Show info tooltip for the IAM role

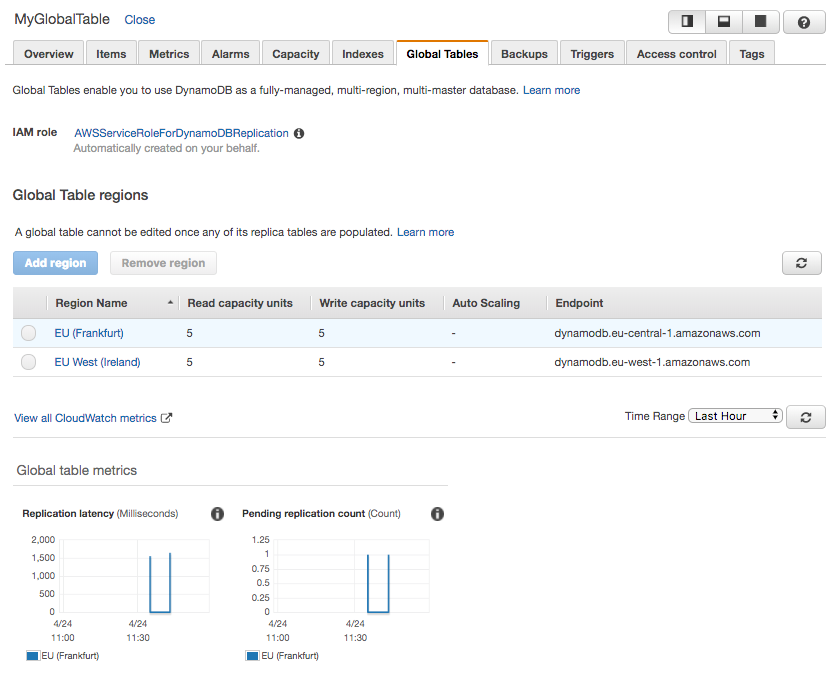pos(298,132)
